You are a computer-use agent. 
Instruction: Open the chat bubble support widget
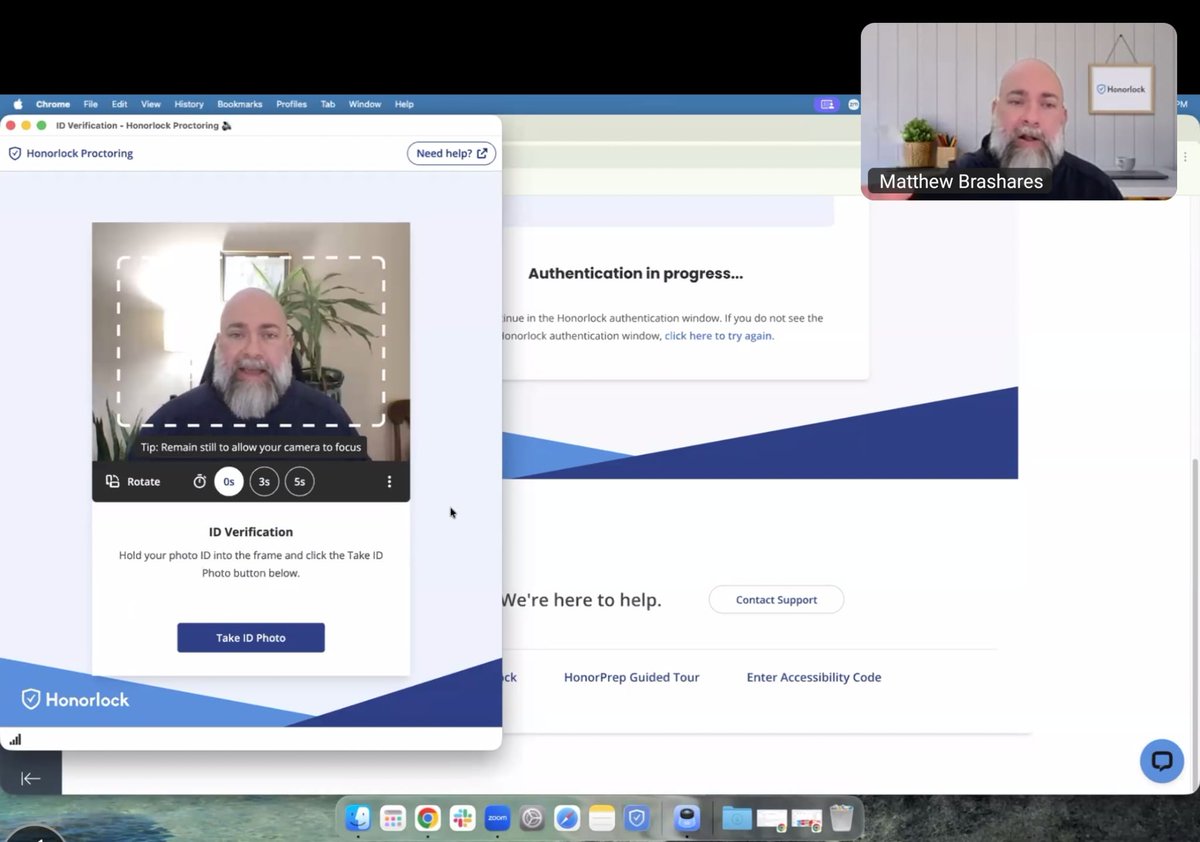[1161, 761]
